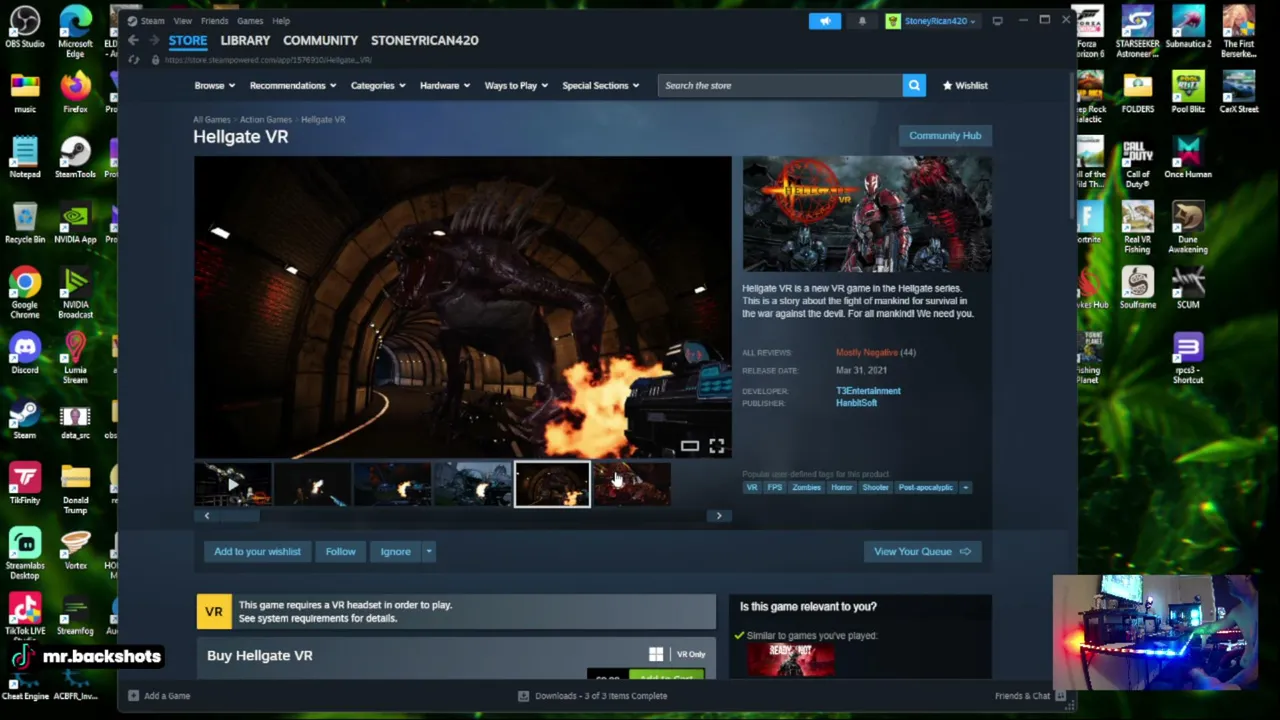This screenshot has width=1280, height=720.
Task: Open Lumia Stream desktop shortcut
Action: tap(75, 358)
